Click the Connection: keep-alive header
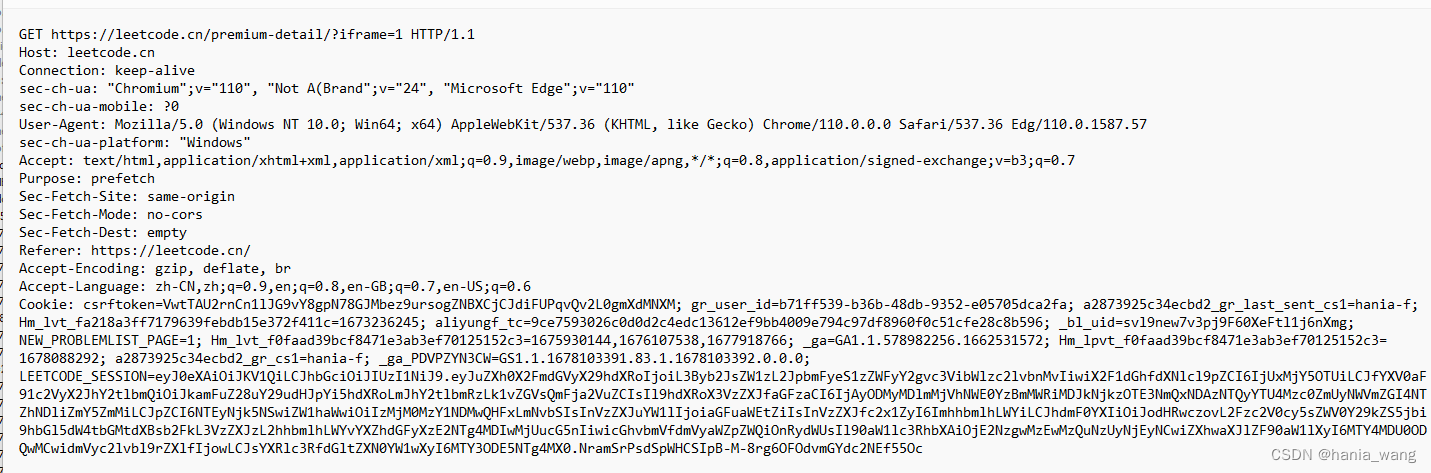 (x=107, y=70)
